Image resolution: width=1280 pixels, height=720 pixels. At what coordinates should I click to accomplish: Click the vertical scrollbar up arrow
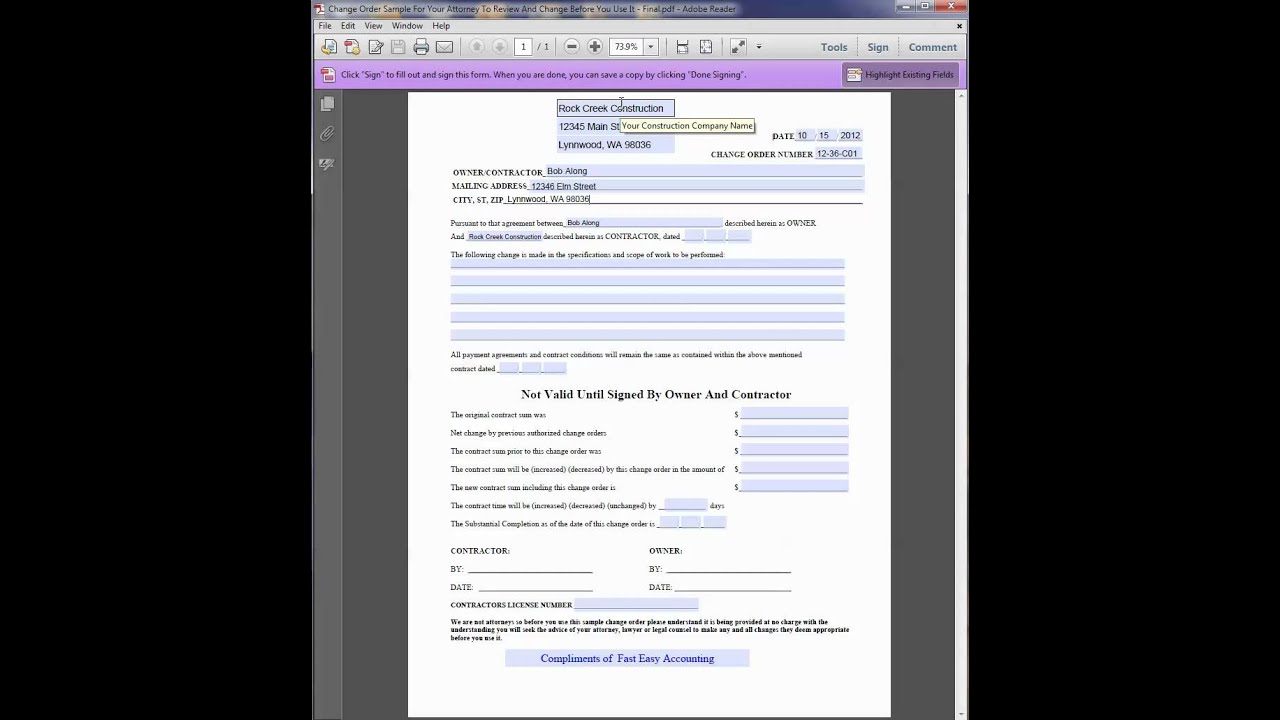pos(961,98)
